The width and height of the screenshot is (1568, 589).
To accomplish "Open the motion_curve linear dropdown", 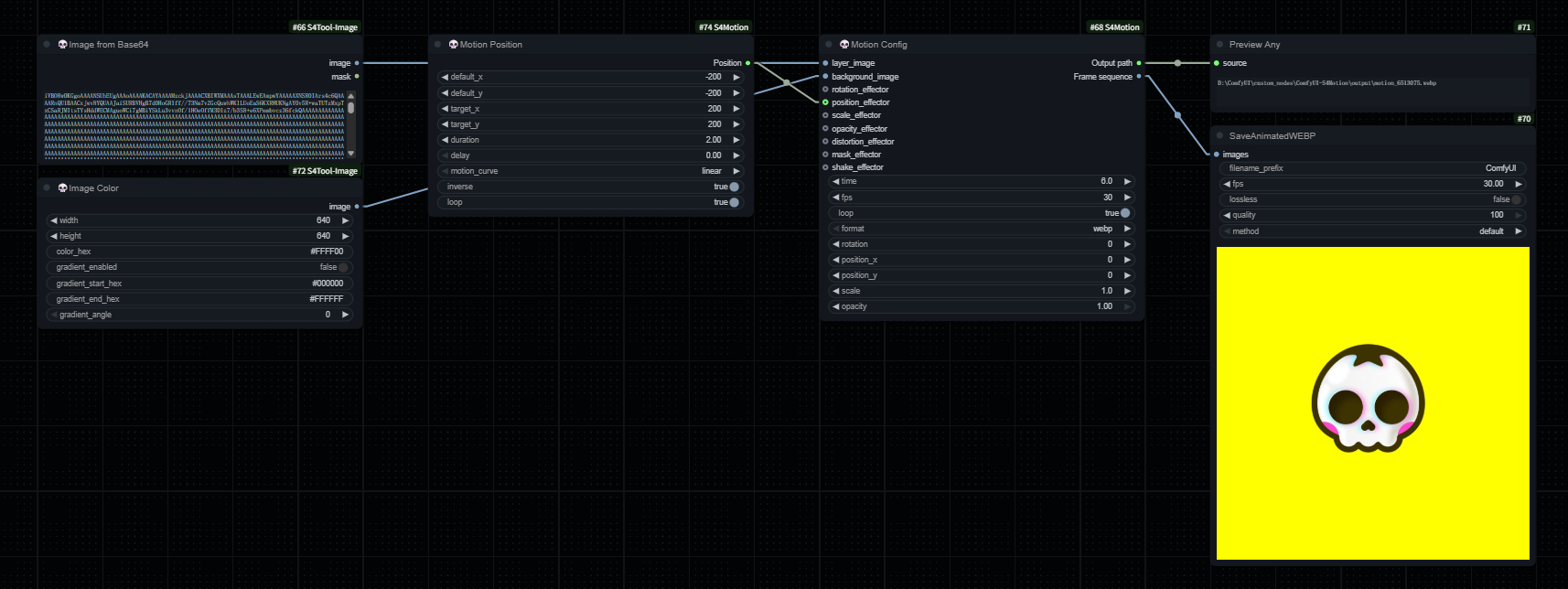I will [591, 171].
